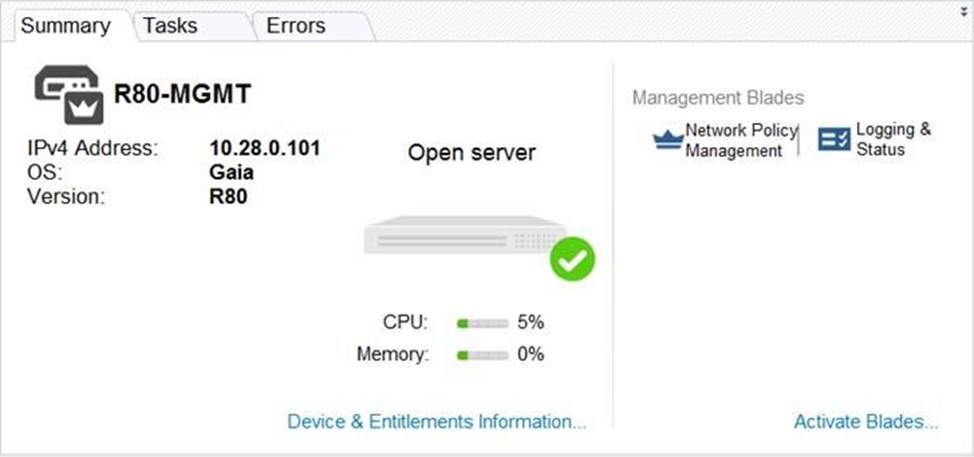974x457 pixels.
Task: Switch to the Errors tab
Action: [x=296, y=25]
